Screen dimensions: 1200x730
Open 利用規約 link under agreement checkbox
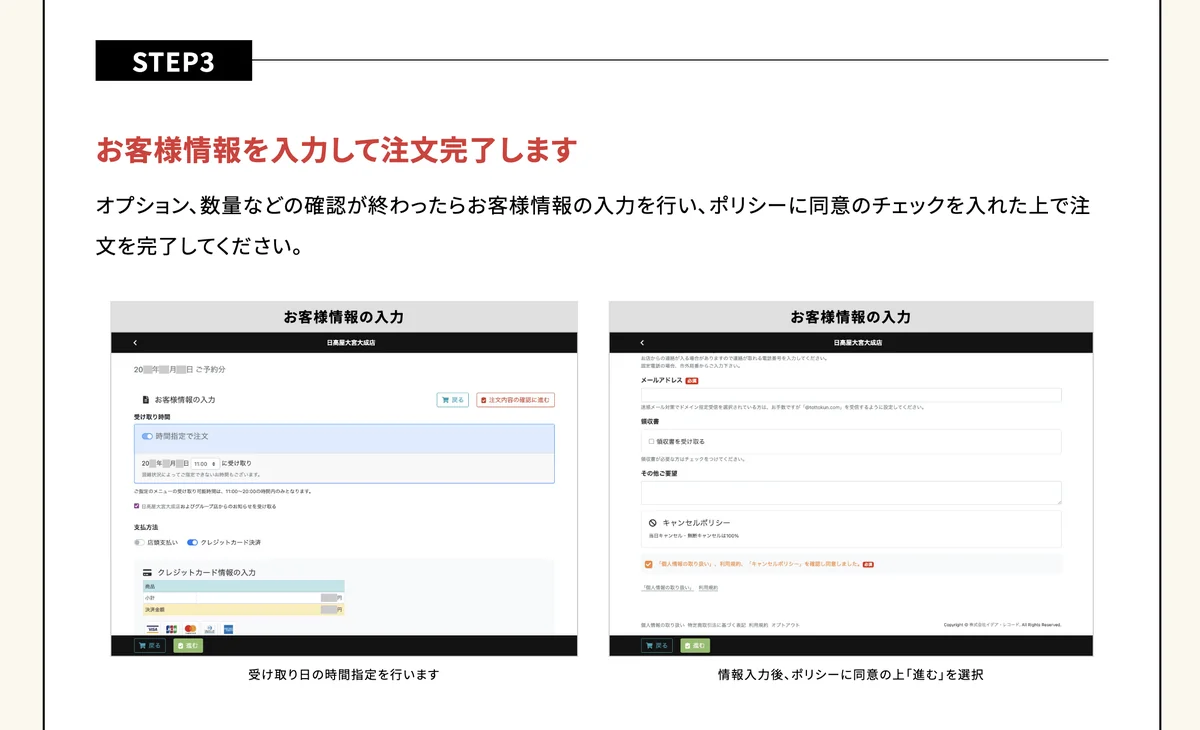[x=708, y=588]
